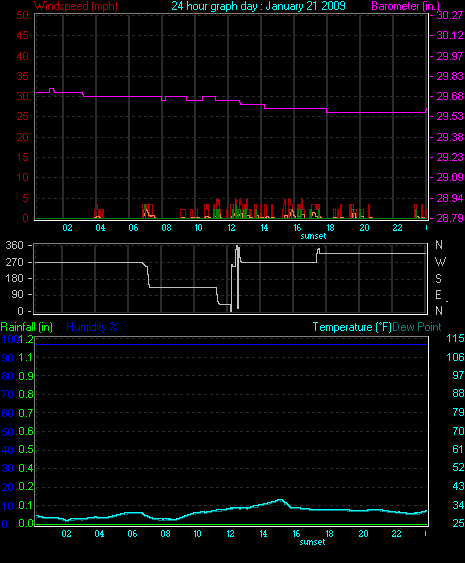
Task: Click the temperature peak near hour 15
Action: 280,500
